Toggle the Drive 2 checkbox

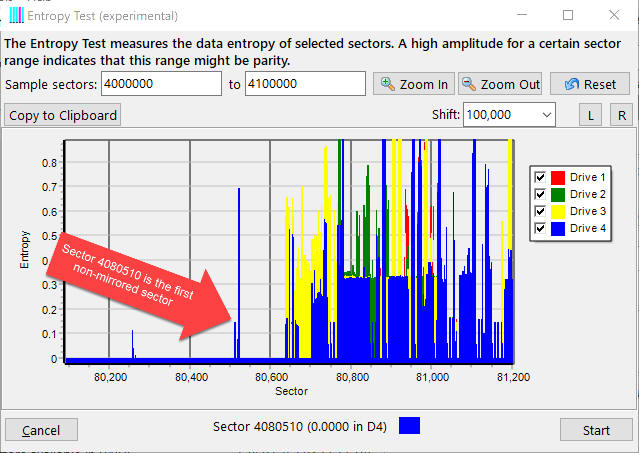[x=540, y=194]
